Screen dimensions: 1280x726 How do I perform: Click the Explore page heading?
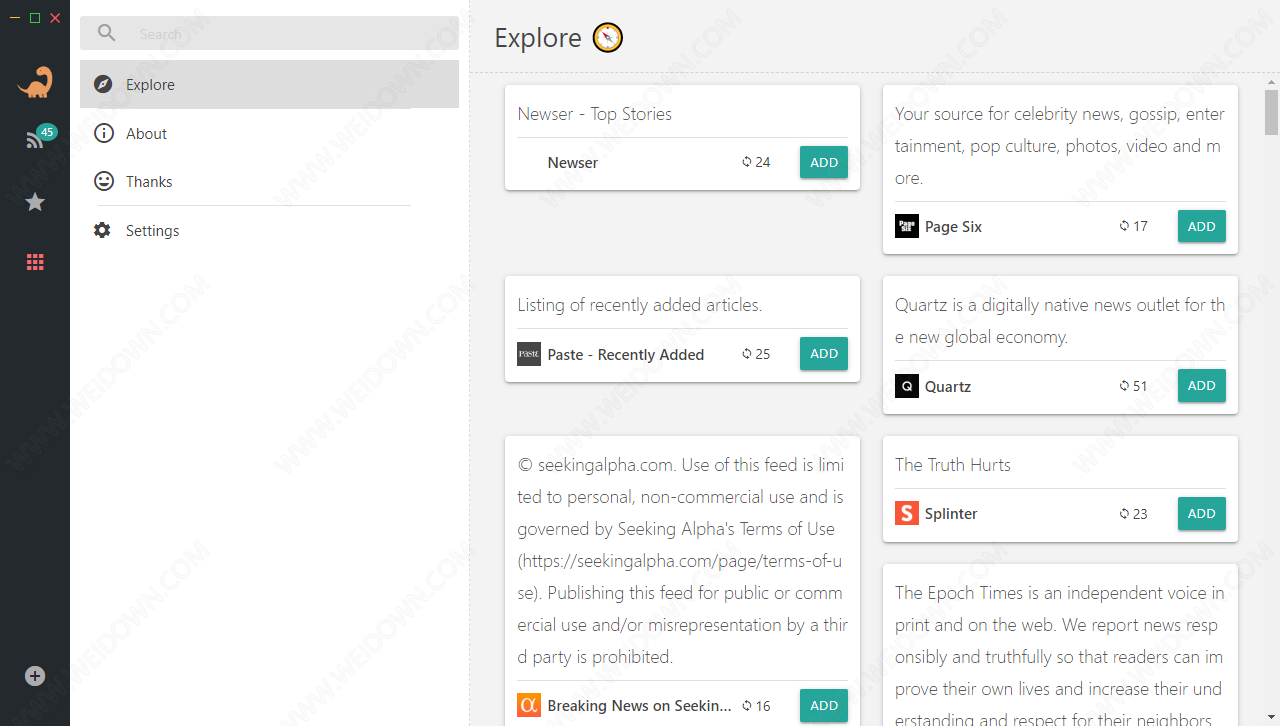[x=538, y=38]
